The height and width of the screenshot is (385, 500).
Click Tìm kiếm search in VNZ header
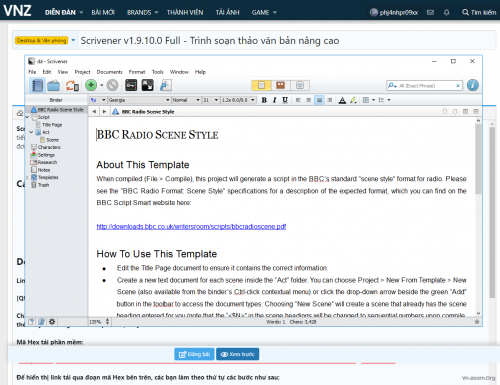point(479,12)
